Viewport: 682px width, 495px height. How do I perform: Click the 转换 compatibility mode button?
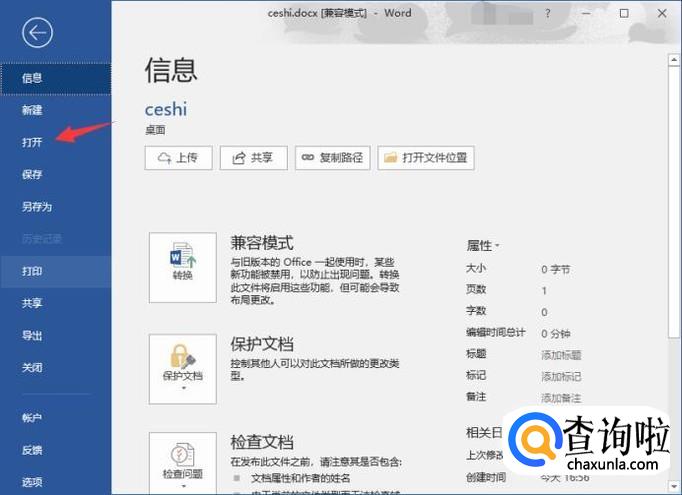(183, 267)
